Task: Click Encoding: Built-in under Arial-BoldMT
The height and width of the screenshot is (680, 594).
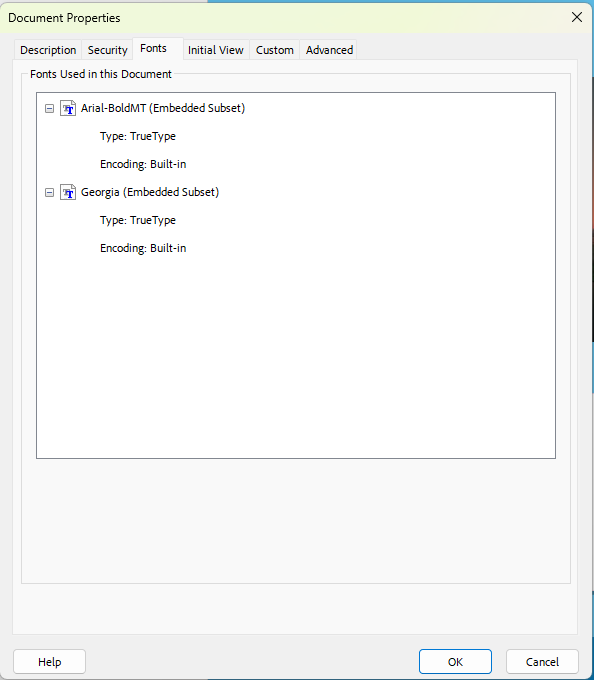Action: 143,164
